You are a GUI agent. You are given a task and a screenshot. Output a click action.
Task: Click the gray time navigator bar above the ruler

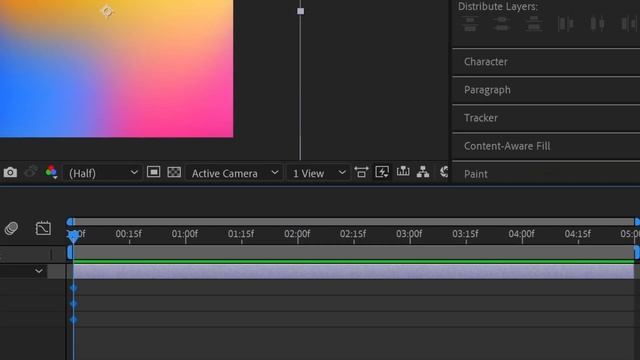[x=353, y=222]
